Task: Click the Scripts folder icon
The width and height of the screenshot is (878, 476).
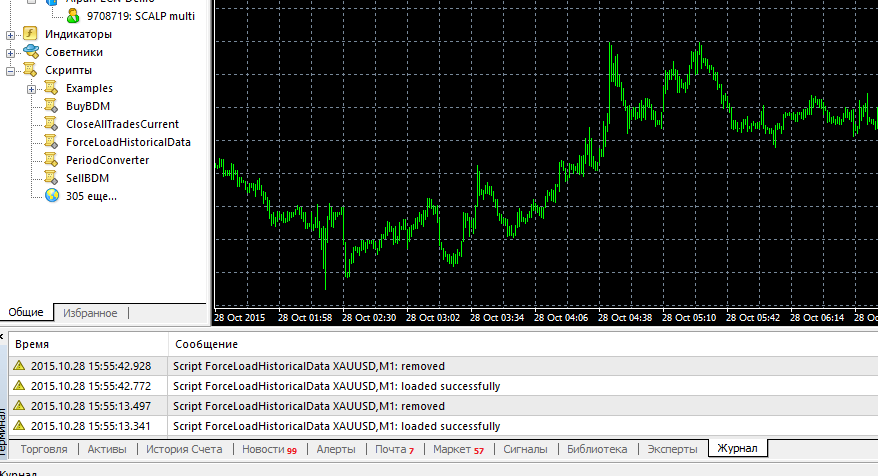Action: click(x=30, y=70)
